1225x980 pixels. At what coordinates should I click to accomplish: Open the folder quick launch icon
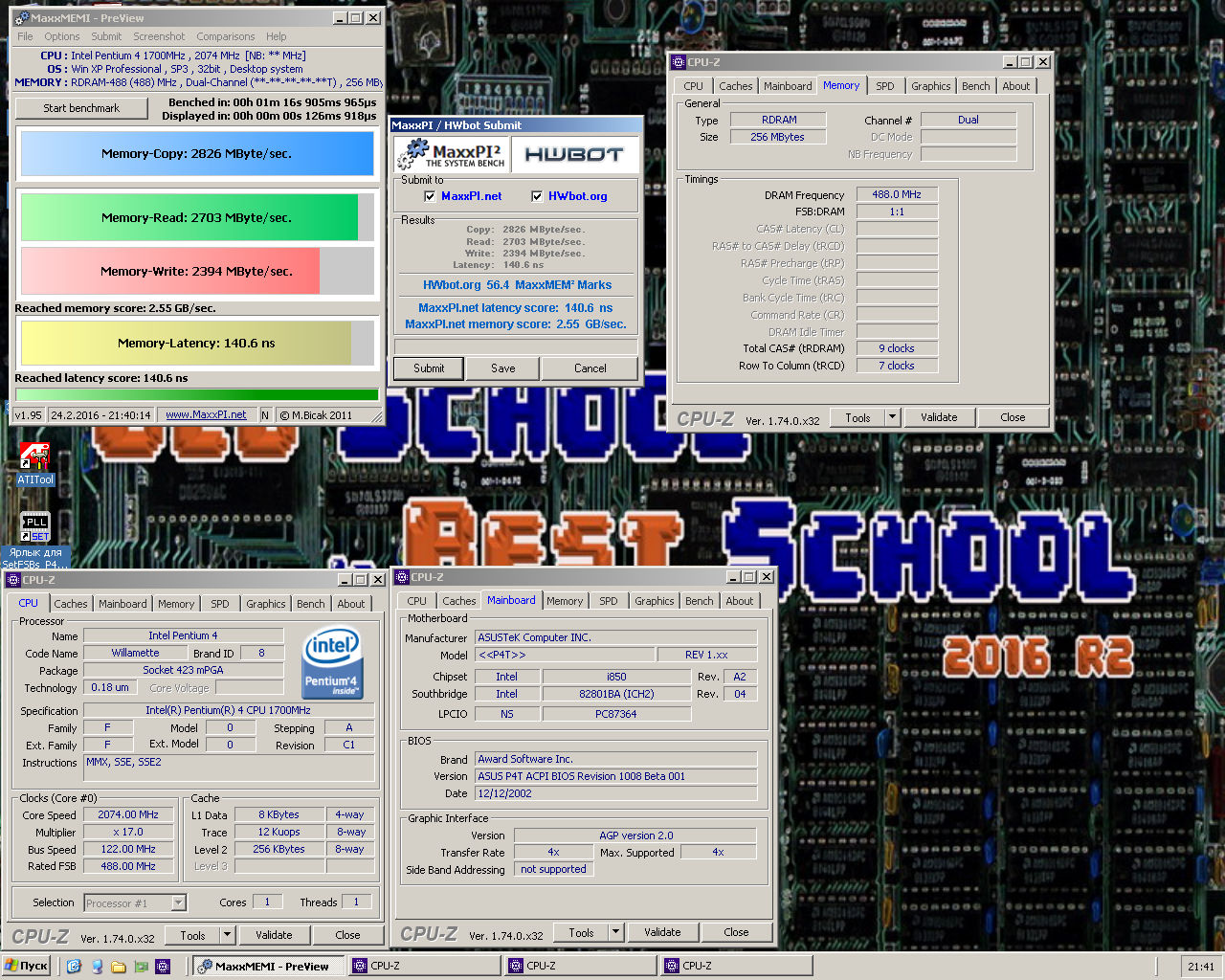119,967
